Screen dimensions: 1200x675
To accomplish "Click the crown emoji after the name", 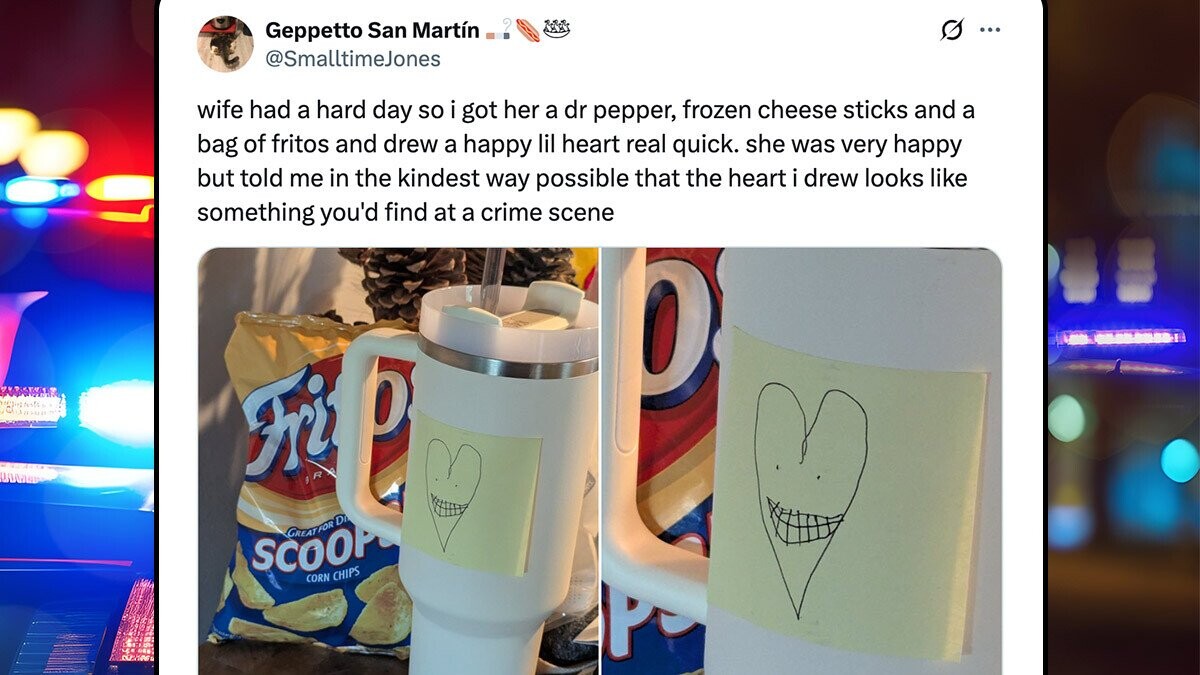I will (557, 30).
